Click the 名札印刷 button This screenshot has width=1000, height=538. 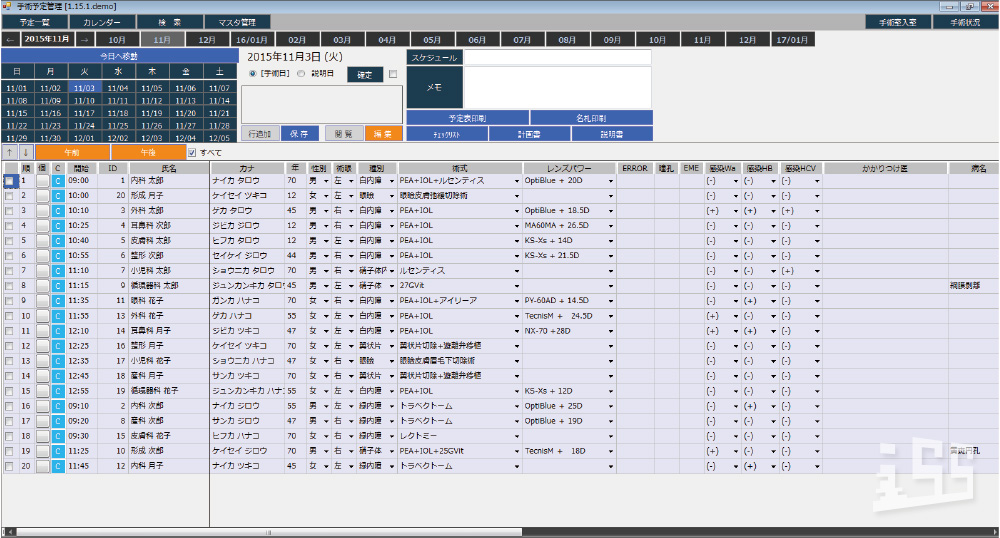pyautogui.click(x=591, y=118)
